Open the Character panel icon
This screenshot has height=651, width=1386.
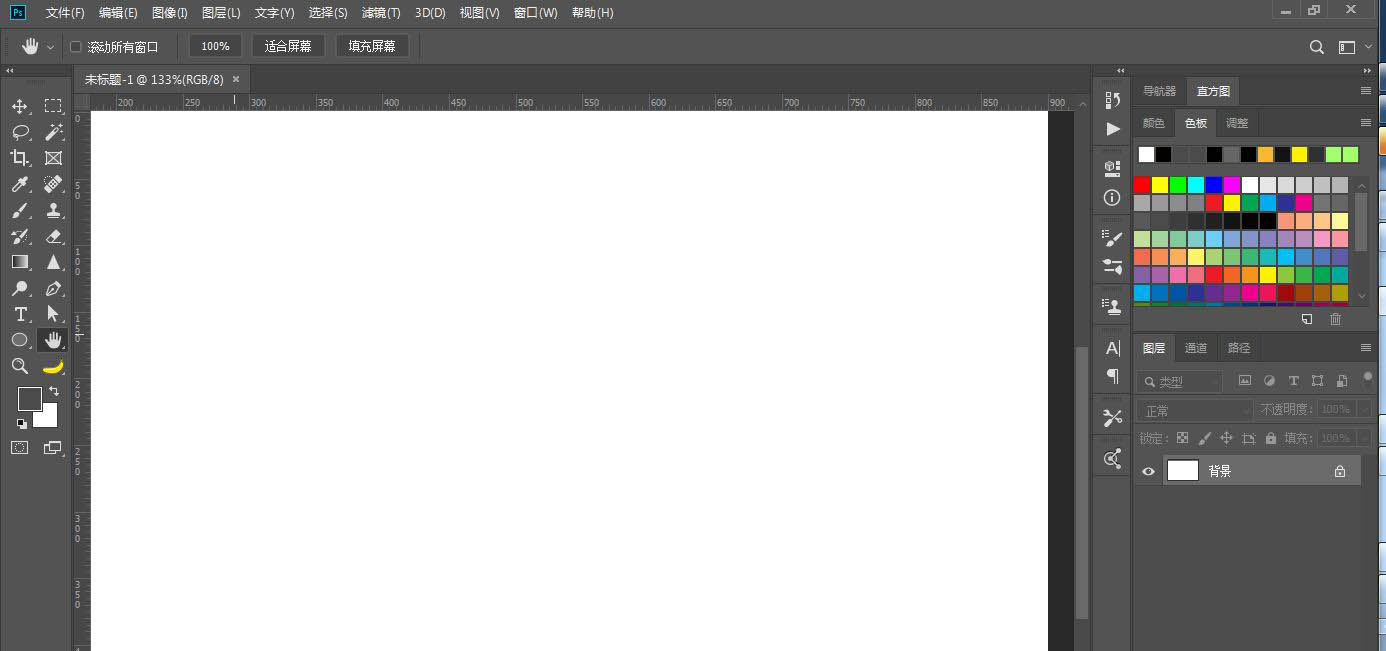pos(1112,348)
